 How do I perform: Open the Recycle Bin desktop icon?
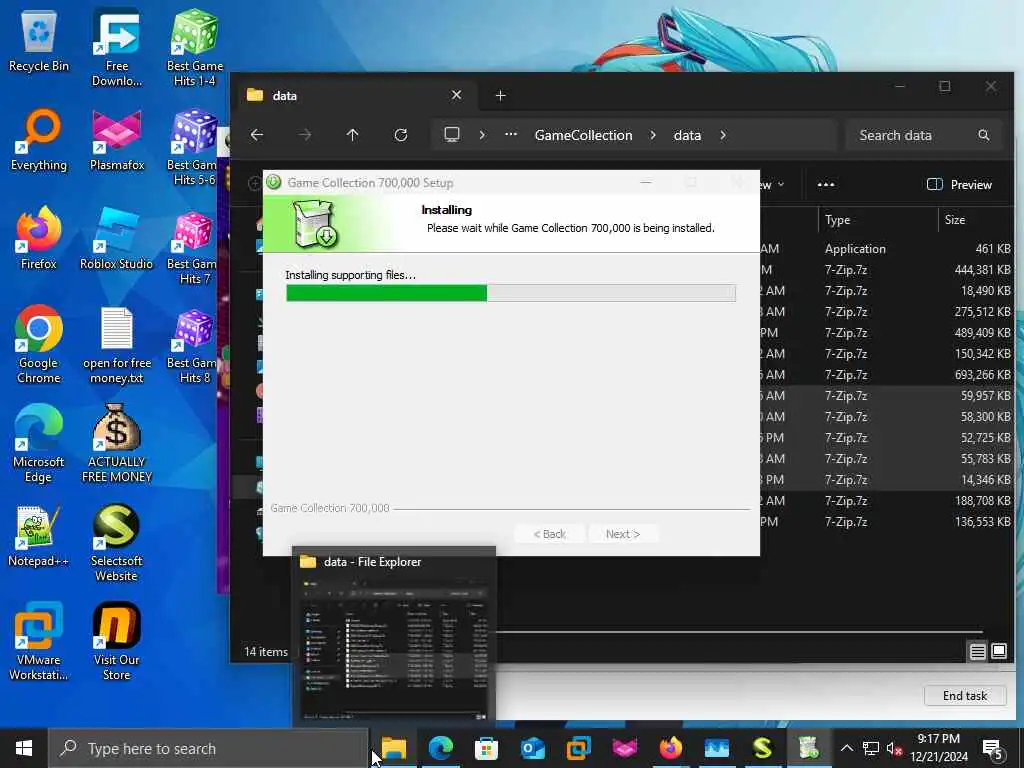click(39, 40)
